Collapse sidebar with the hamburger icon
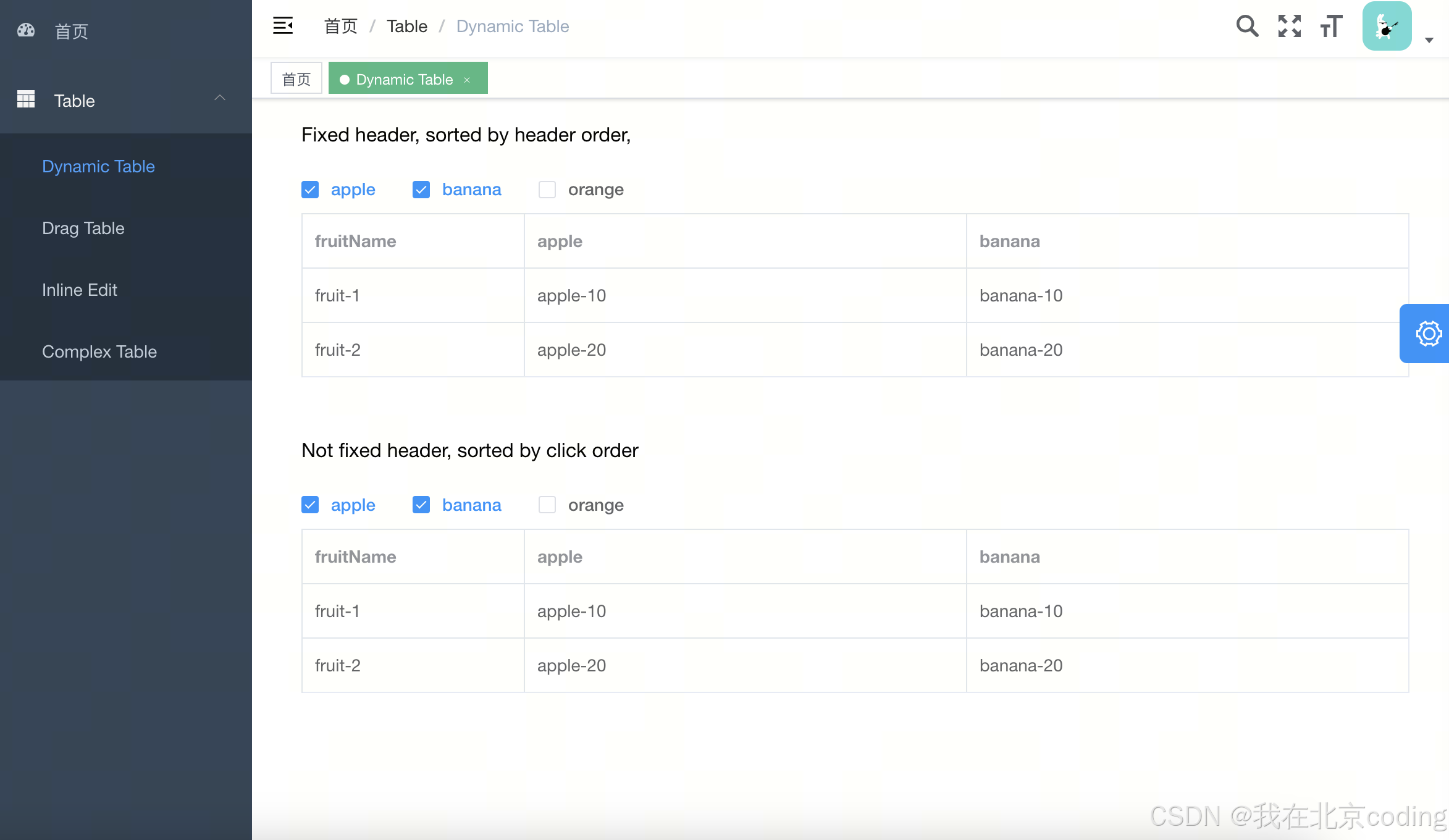 (x=283, y=26)
